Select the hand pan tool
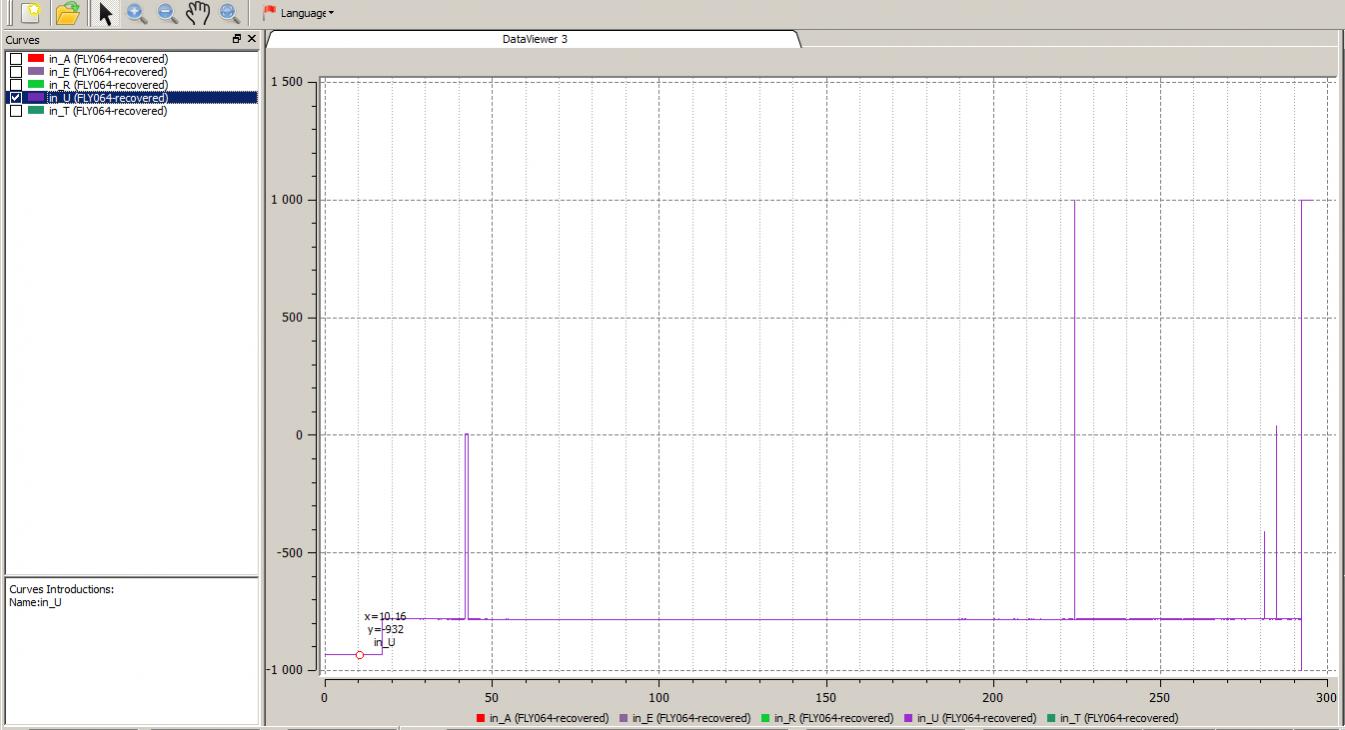 click(x=198, y=13)
